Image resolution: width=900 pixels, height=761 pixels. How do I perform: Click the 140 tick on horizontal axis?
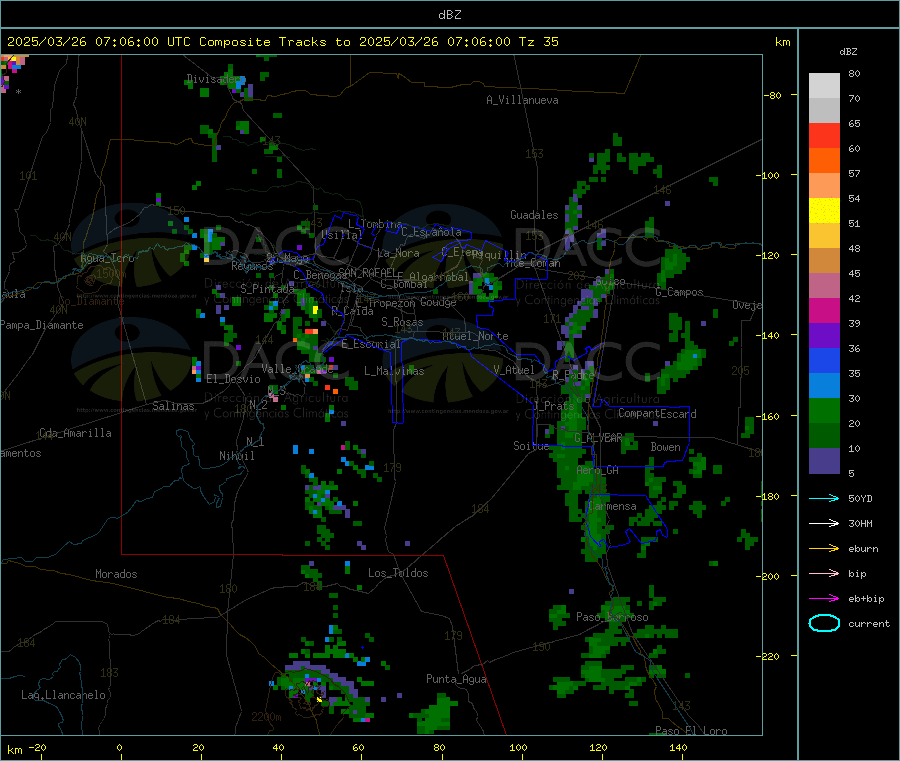(x=678, y=747)
